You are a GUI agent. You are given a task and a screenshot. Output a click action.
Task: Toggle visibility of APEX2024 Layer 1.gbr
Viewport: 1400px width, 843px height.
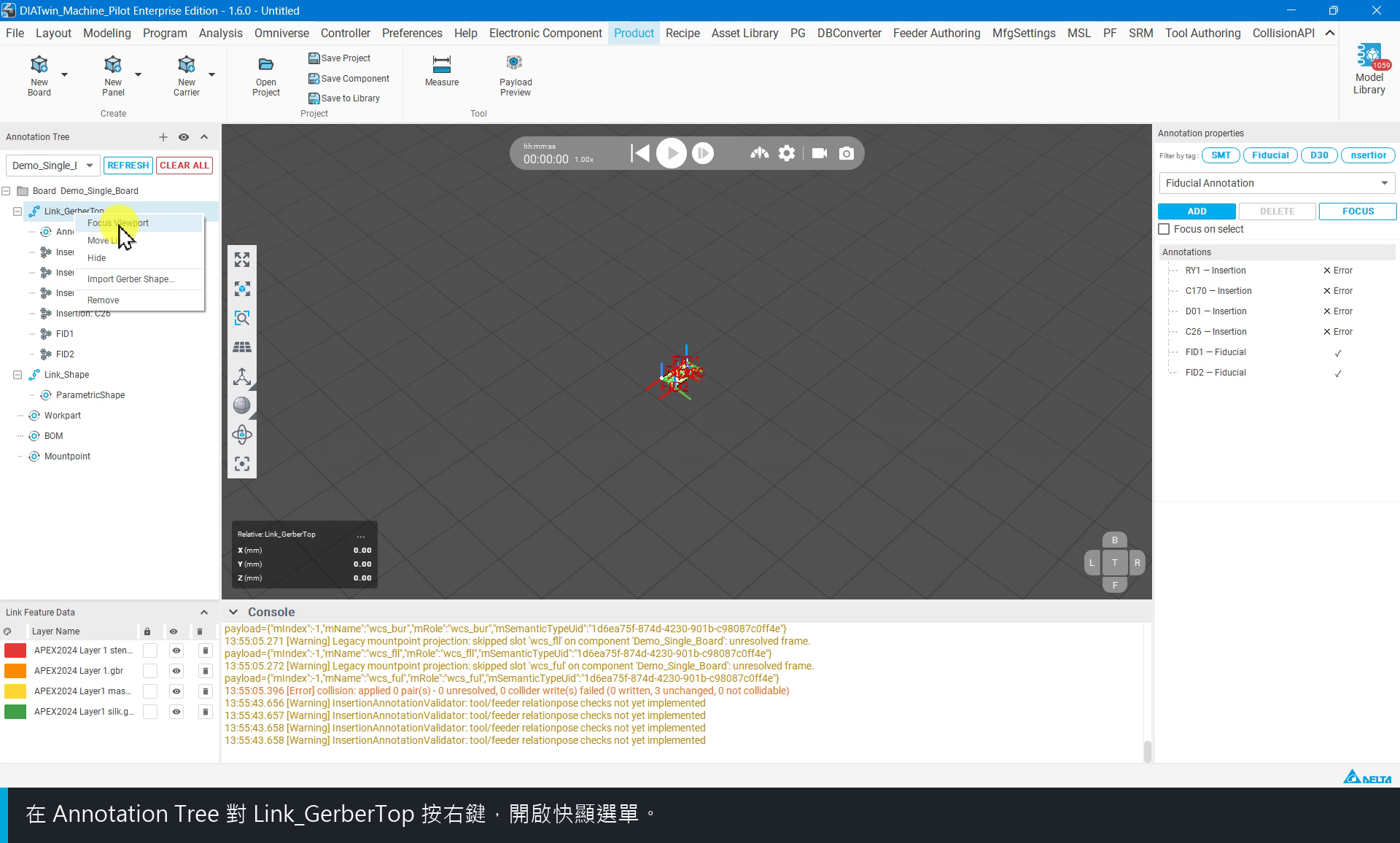pos(176,671)
